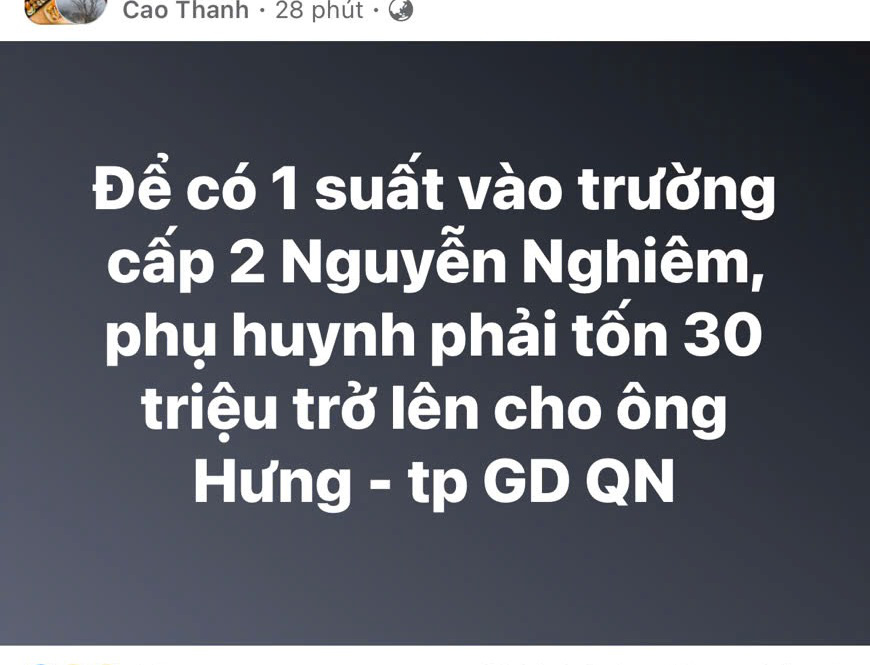Open Cao Thanh's profile picture avatar
This screenshot has width=870, height=665.
coord(65,10)
